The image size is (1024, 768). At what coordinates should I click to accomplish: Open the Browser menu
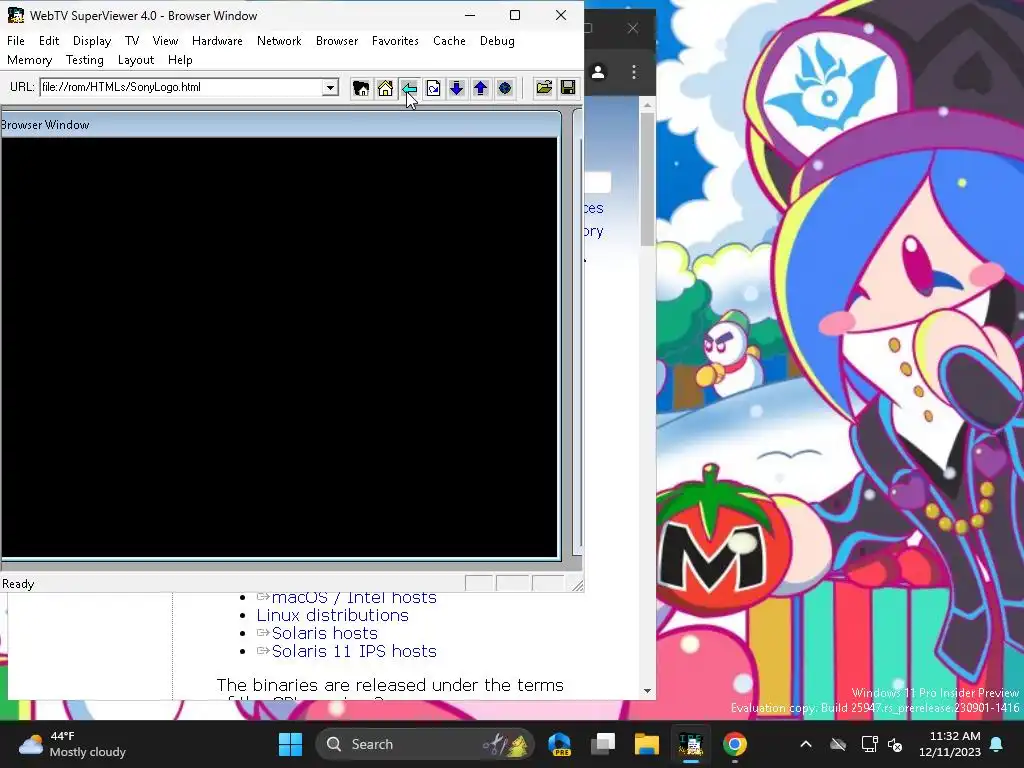tap(336, 40)
